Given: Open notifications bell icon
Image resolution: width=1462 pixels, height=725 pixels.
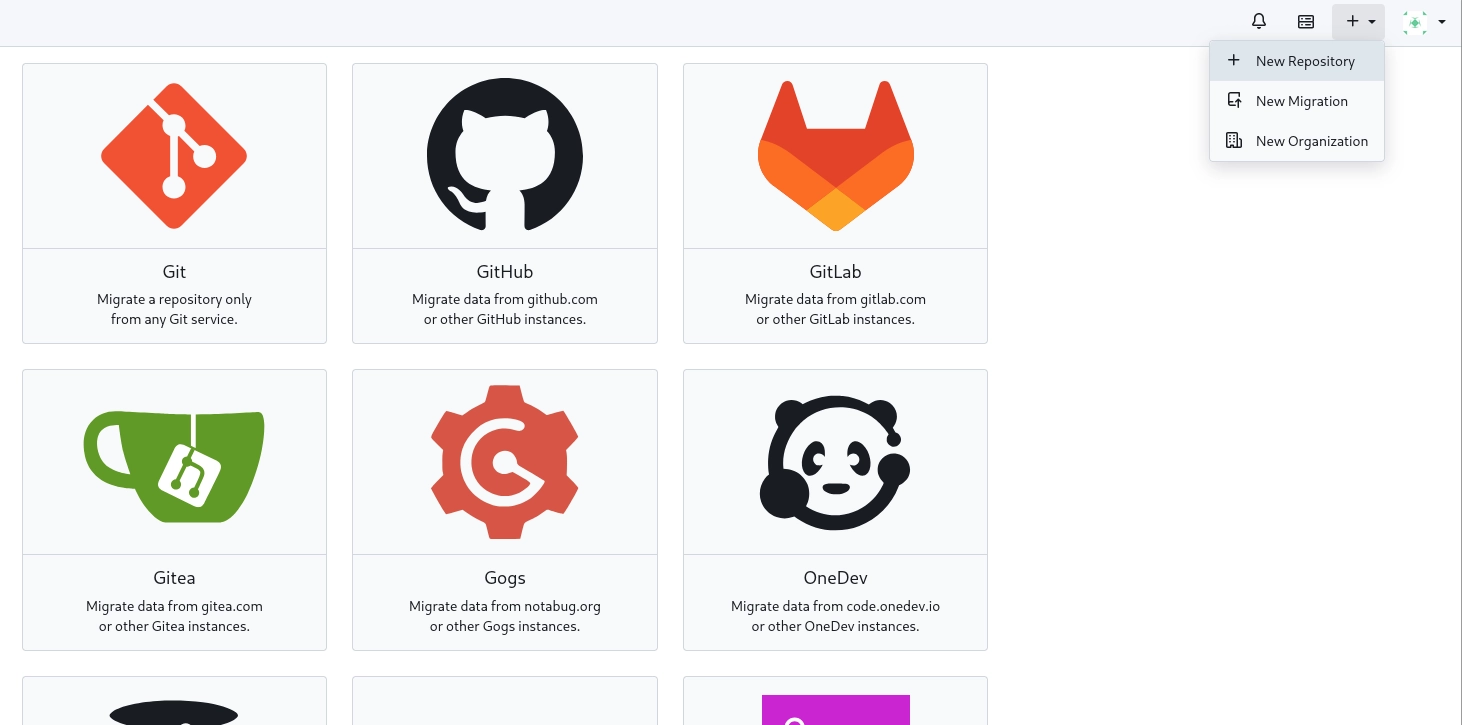Looking at the screenshot, I should (1259, 21).
